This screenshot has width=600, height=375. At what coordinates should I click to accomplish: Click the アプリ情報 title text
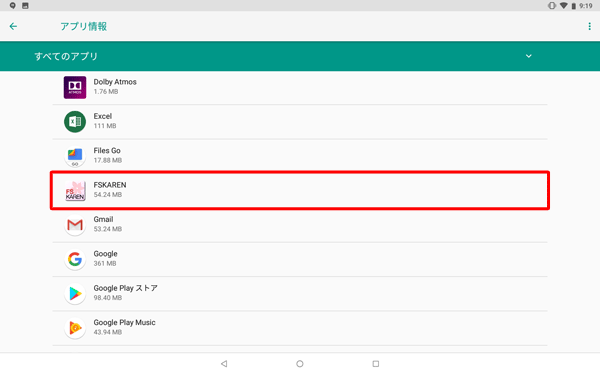point(83,26)
